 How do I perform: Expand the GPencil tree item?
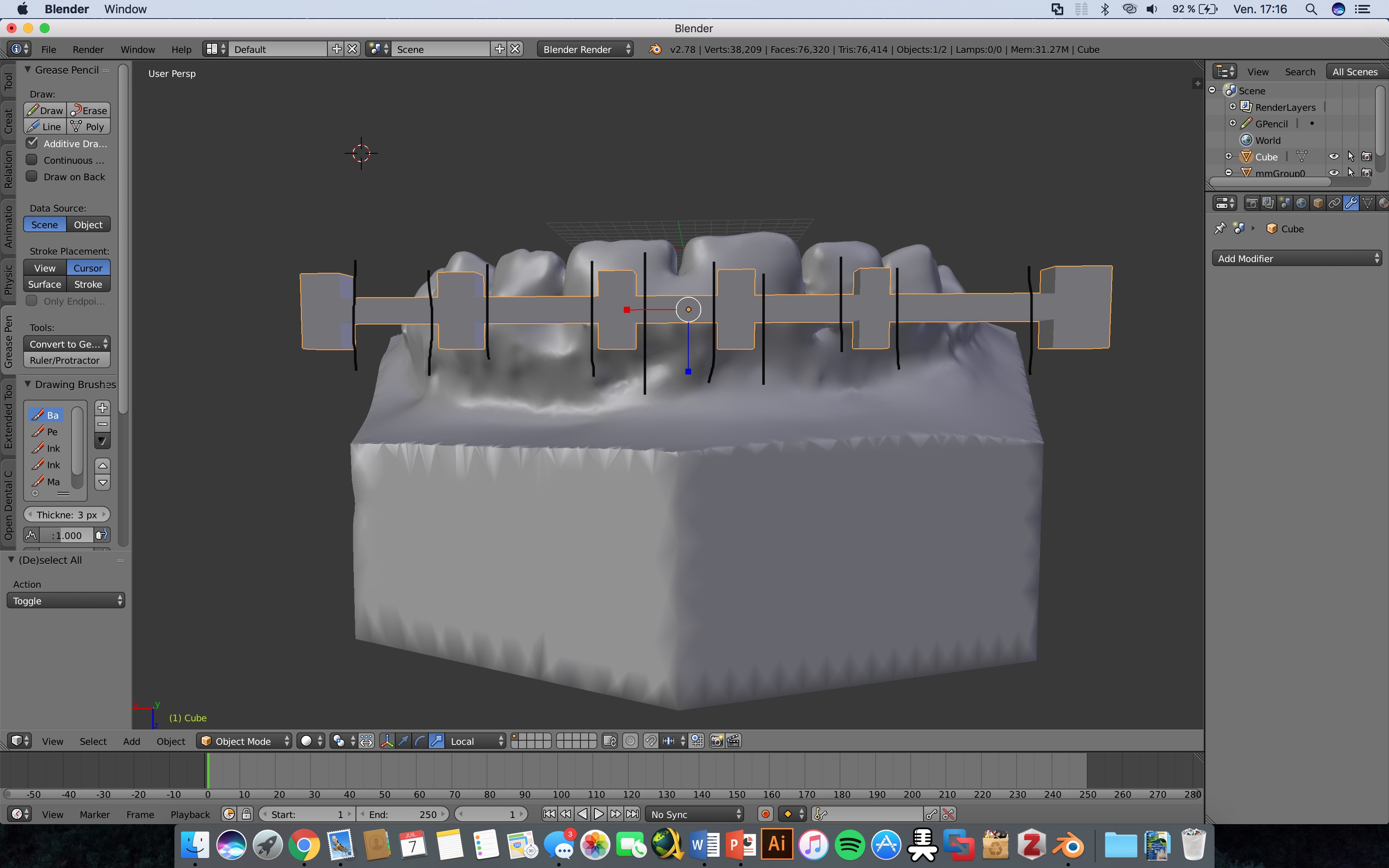pos(1232,124)
